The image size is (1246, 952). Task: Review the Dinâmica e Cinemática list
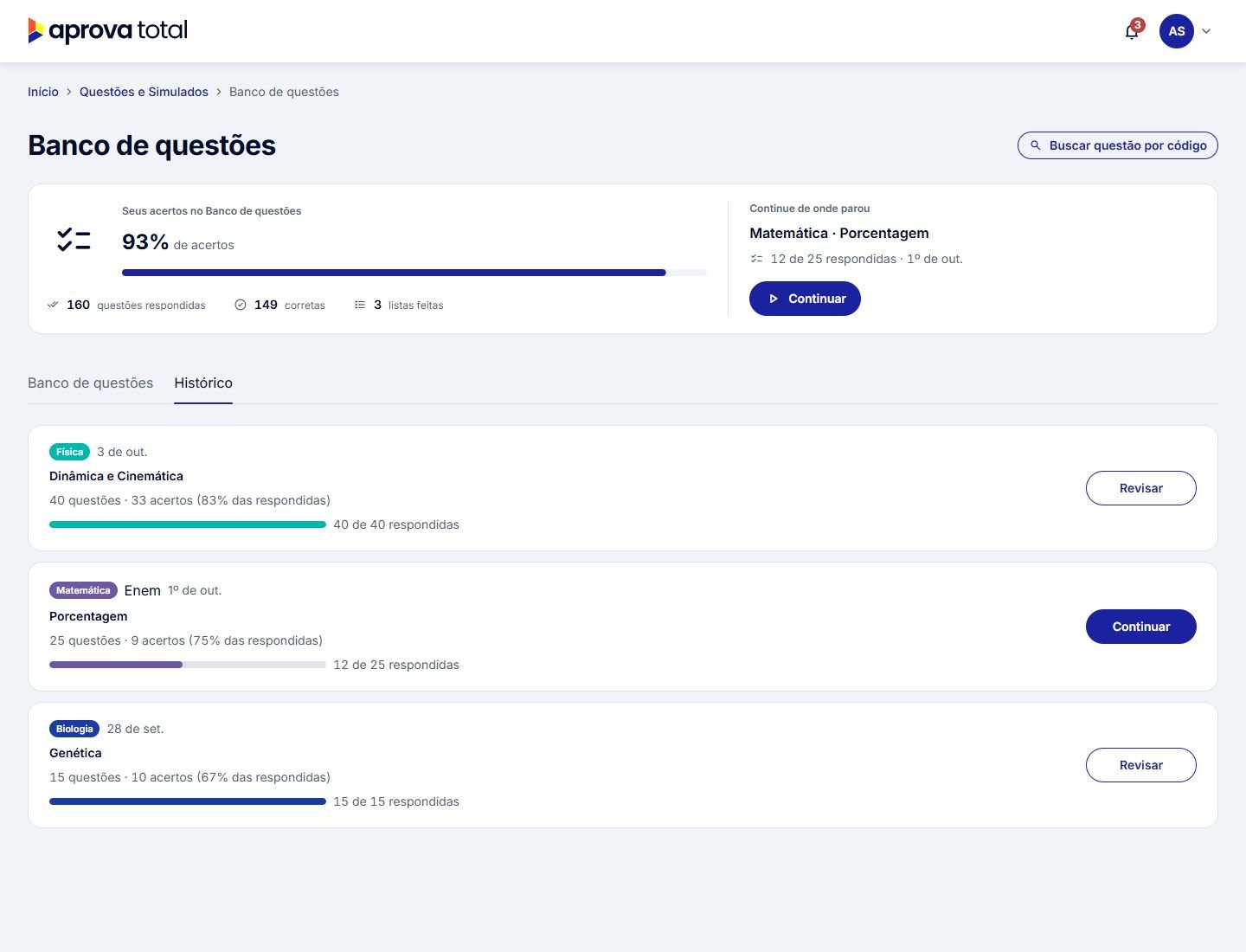click(1141, 488)
